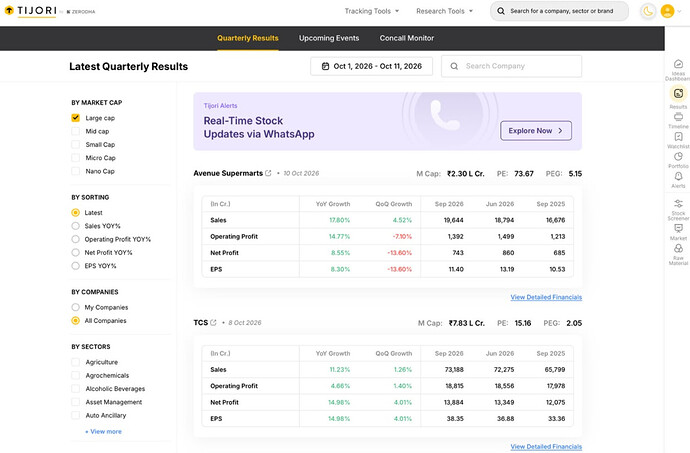The width and height of the screenshot is (690, 453).
Task: Open the Alerts bell icon
Action: (678, 176)
